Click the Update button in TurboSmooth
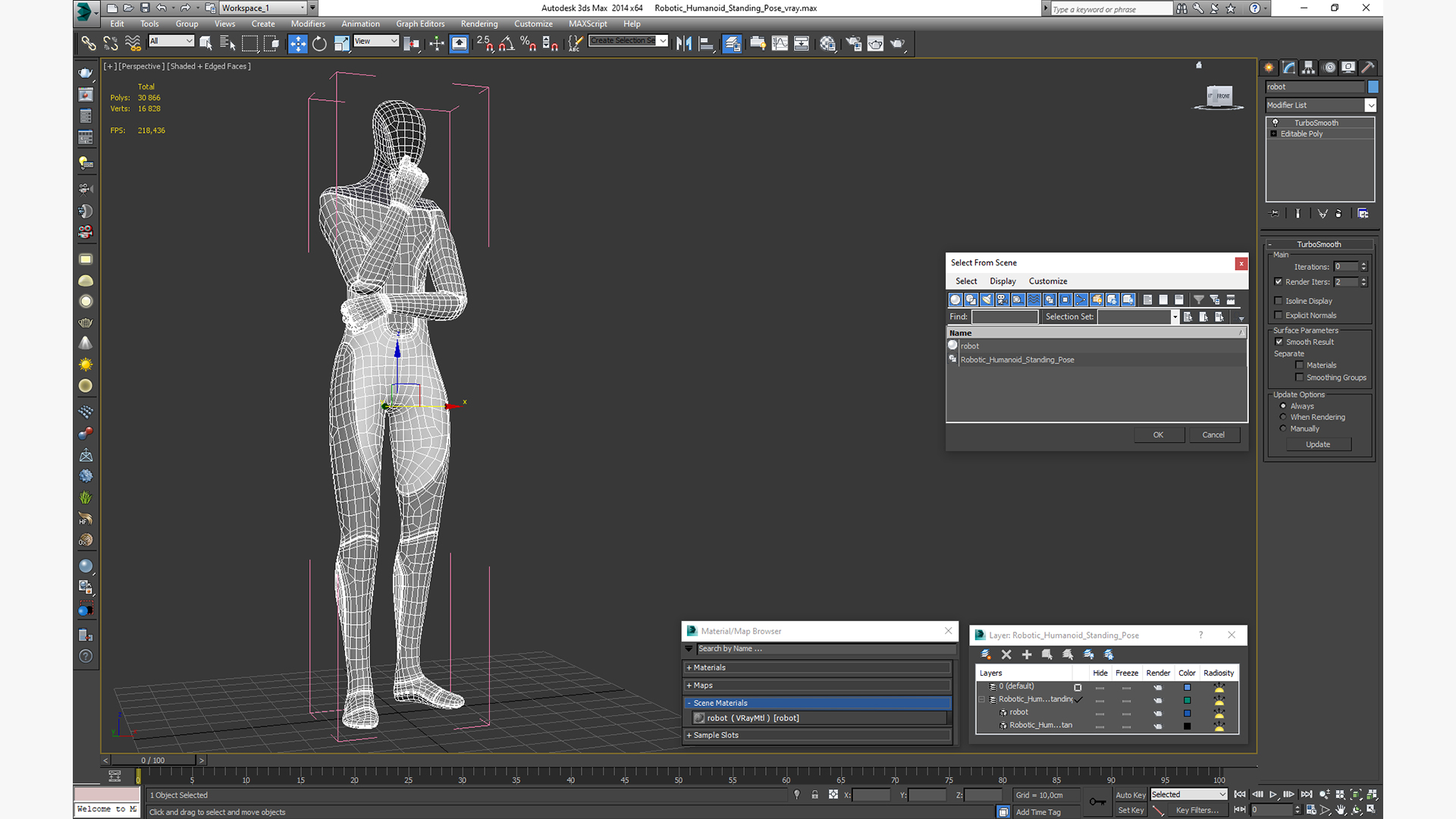 [1317, 445]
